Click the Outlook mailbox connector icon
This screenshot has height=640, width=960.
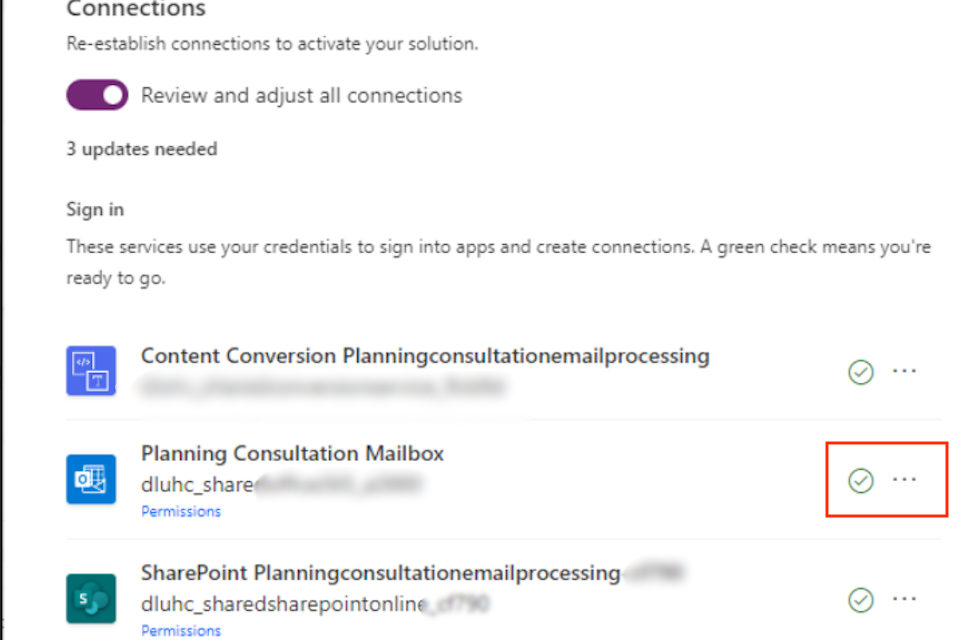91,481
